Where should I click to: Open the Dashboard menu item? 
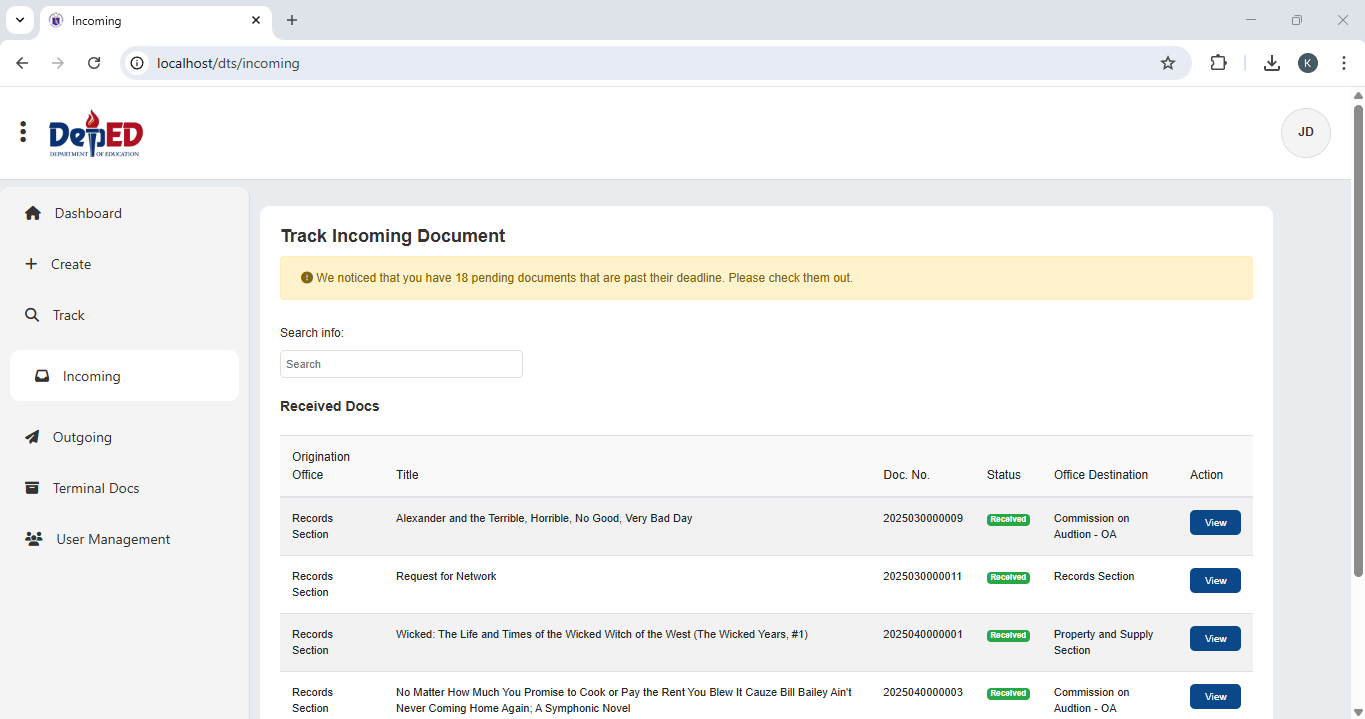[x=124, y=213]
